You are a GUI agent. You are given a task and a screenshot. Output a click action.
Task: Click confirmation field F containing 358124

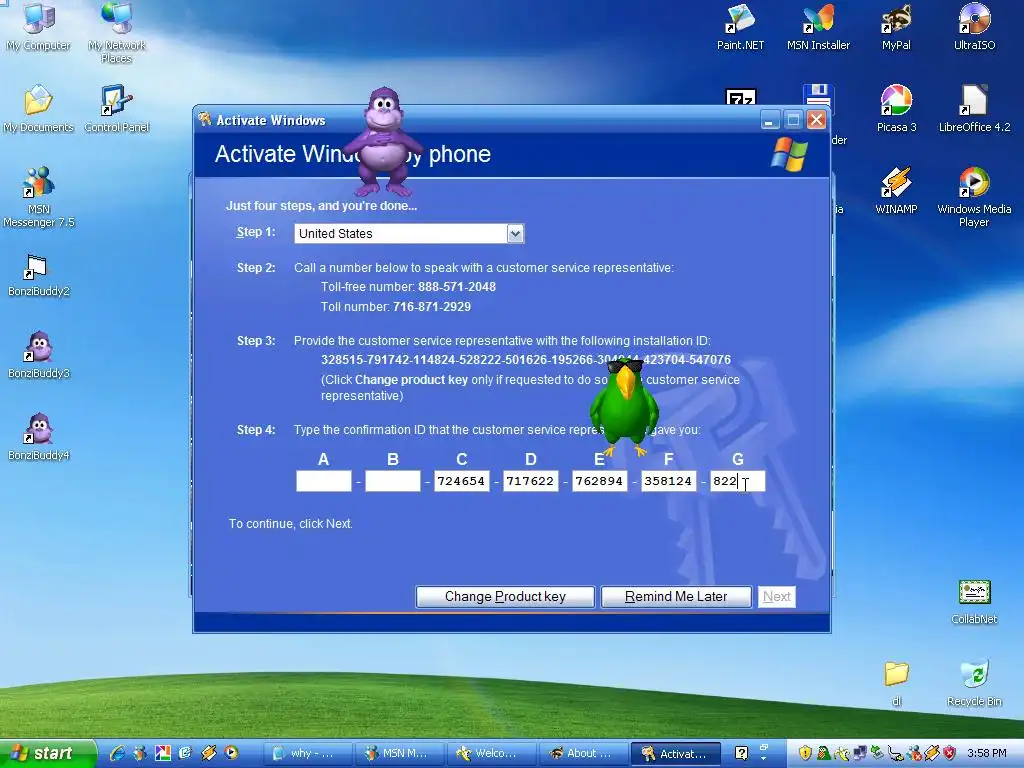[x=669, y=481]
